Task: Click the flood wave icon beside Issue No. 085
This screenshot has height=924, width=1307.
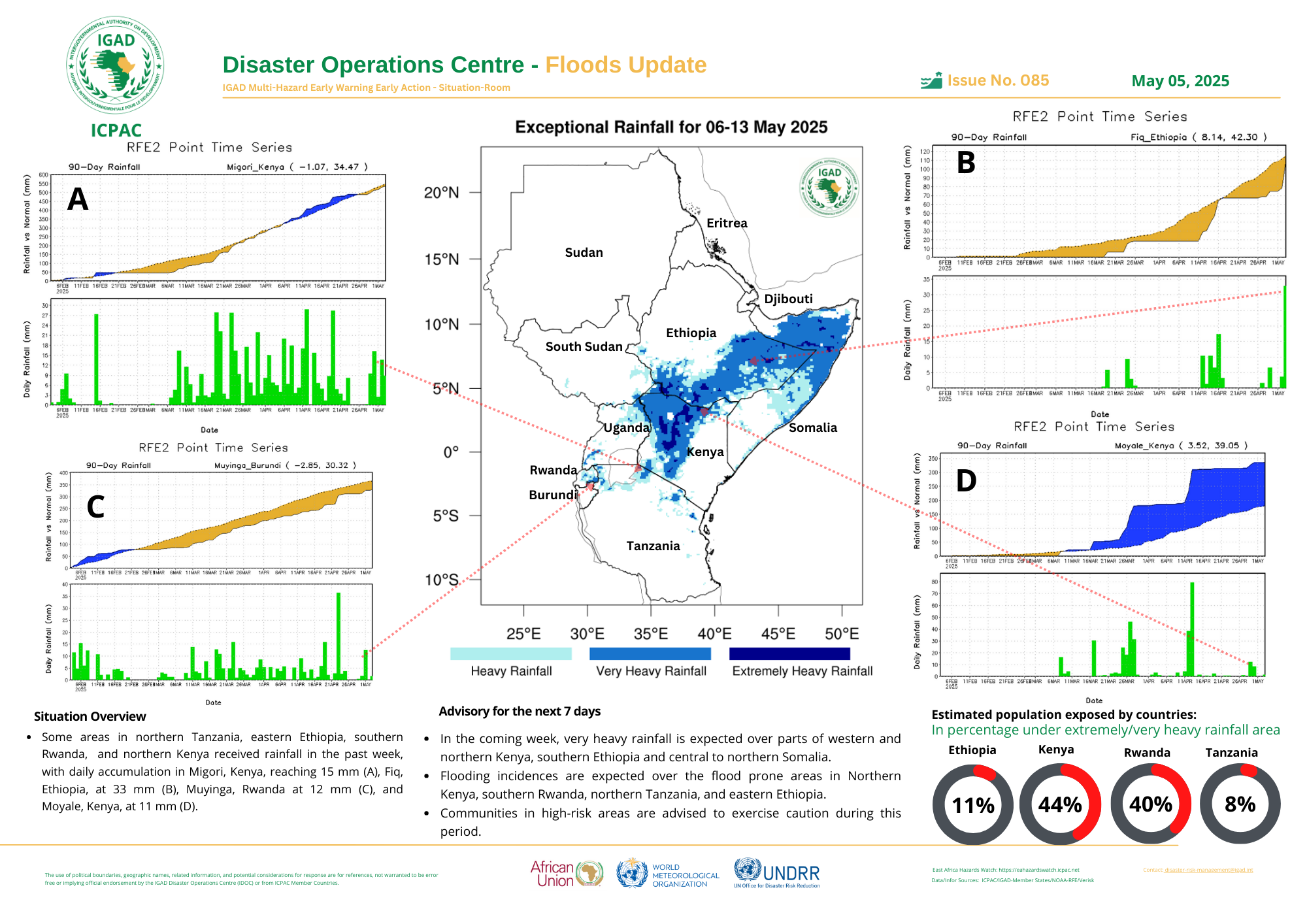Action: (931, 80)
